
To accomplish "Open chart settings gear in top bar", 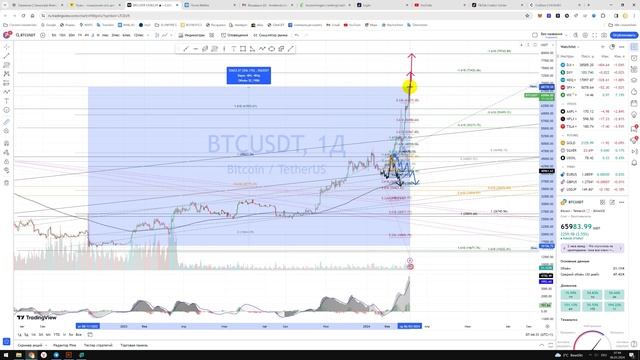I will click(585, 36).
